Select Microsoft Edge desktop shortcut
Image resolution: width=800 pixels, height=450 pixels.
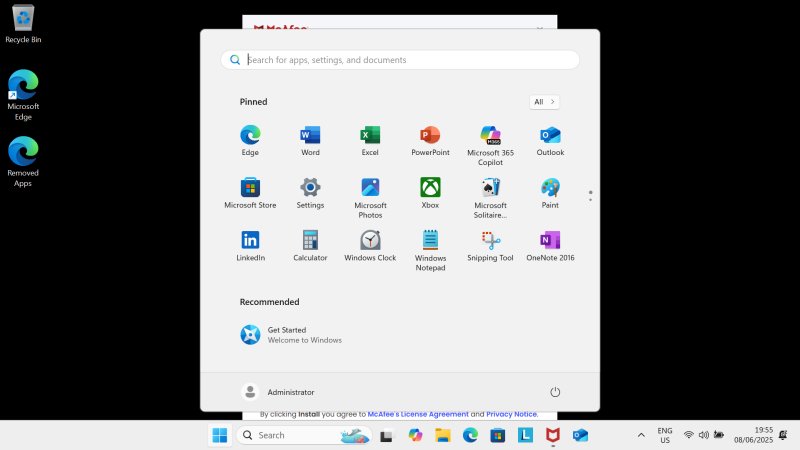click(x=23, y=95)
